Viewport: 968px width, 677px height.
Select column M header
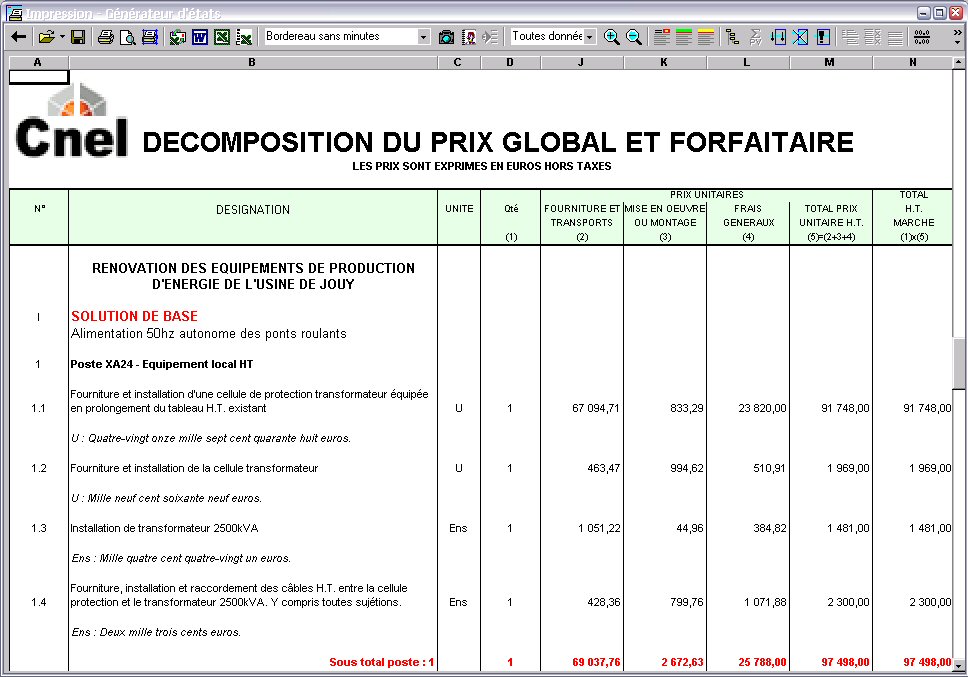click(x=830, y=63)
